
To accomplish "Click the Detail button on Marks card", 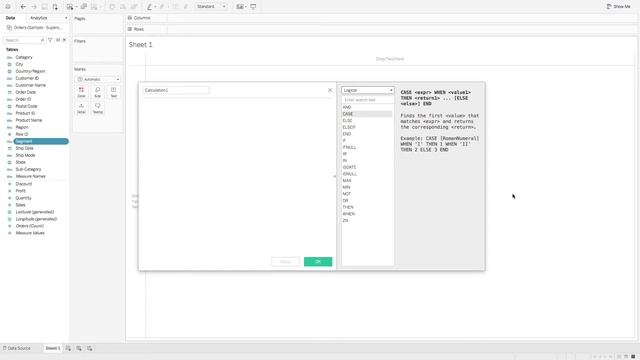I will (82, 108).
